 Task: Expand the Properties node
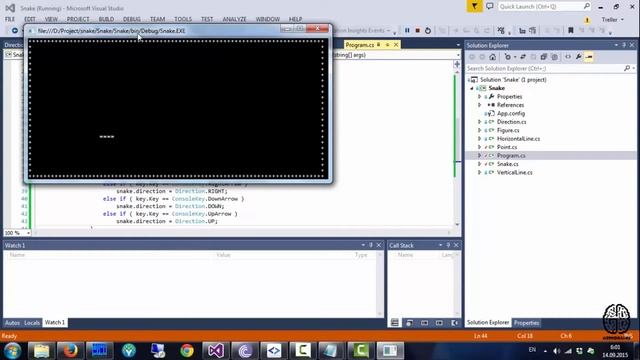[480, 97]
